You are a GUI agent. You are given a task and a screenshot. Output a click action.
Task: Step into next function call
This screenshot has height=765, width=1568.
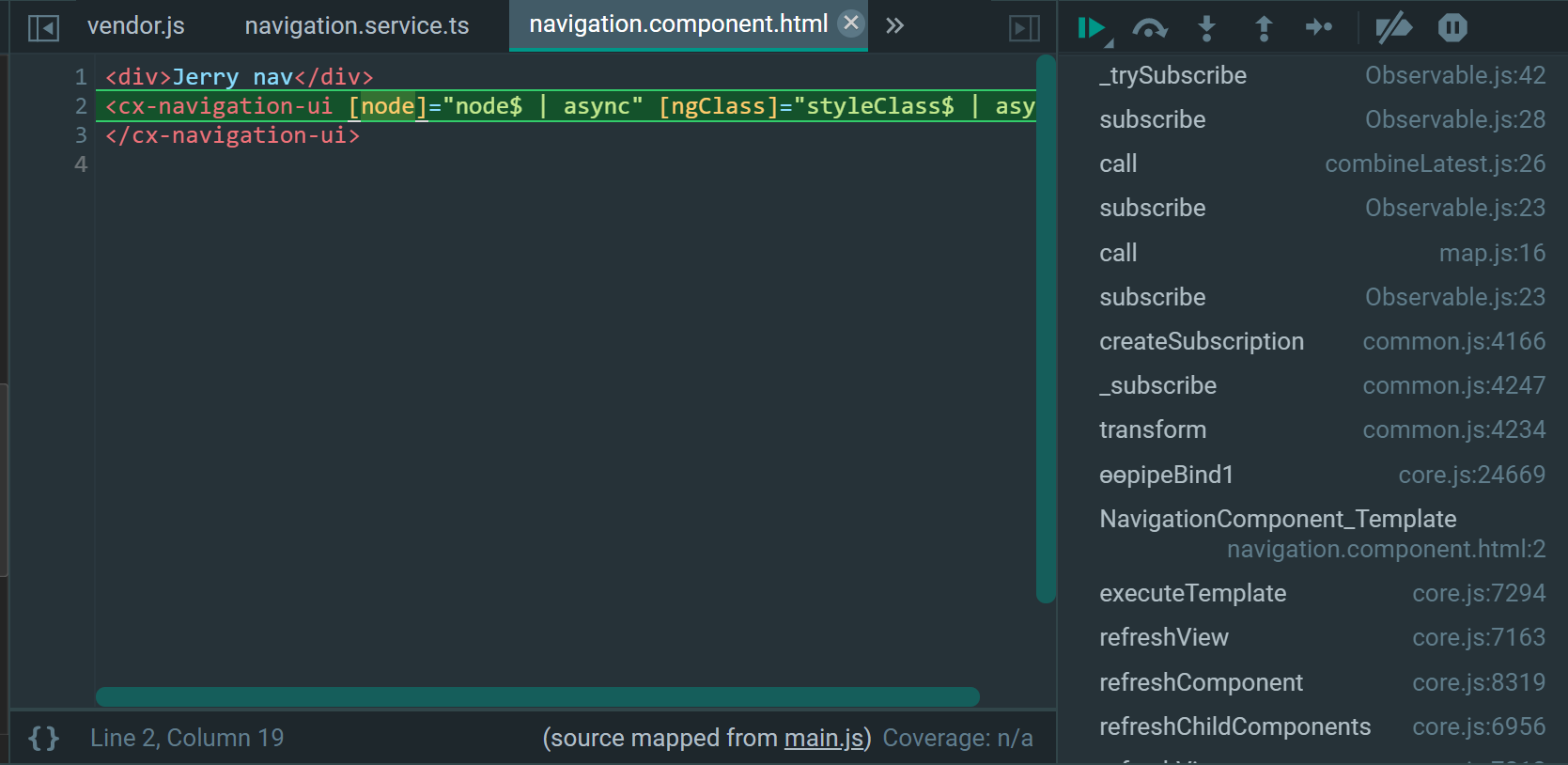pos(1207,28)
